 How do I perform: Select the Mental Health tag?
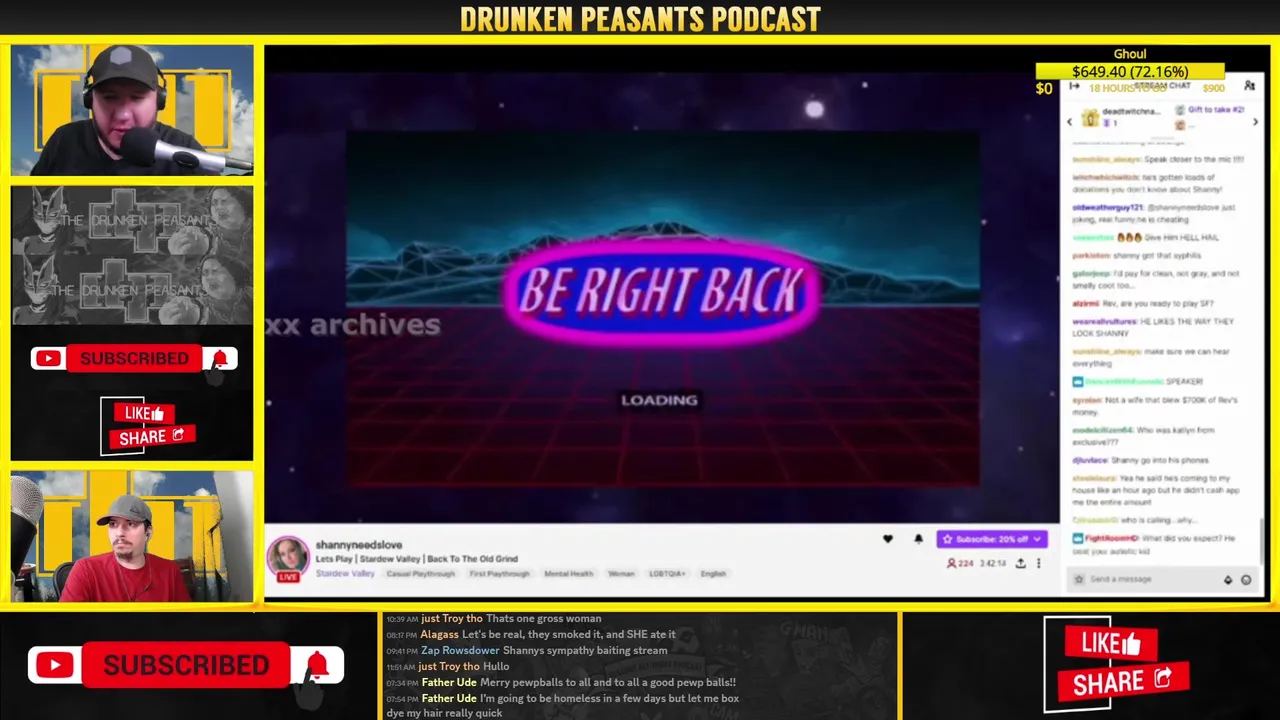tap(568, 574)
